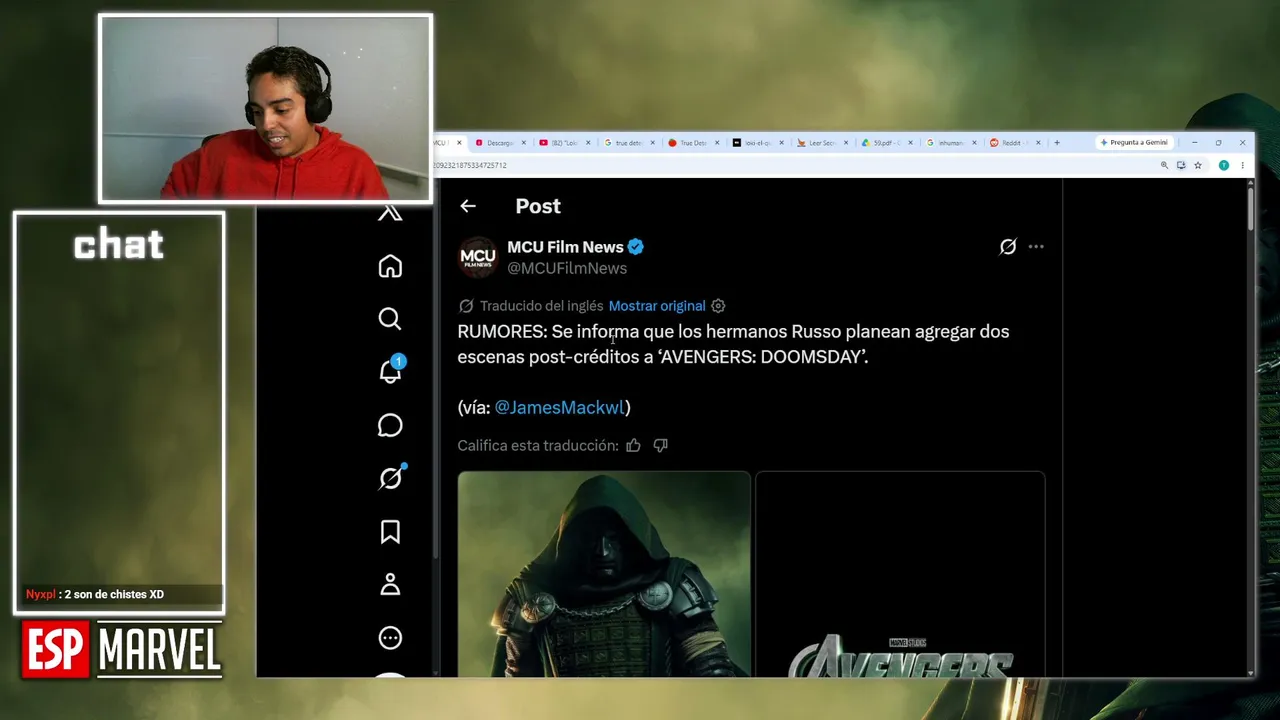Click the MCU Film News profile avatar
Viewport: 1280px width, 720px height.
pos(477,257)
